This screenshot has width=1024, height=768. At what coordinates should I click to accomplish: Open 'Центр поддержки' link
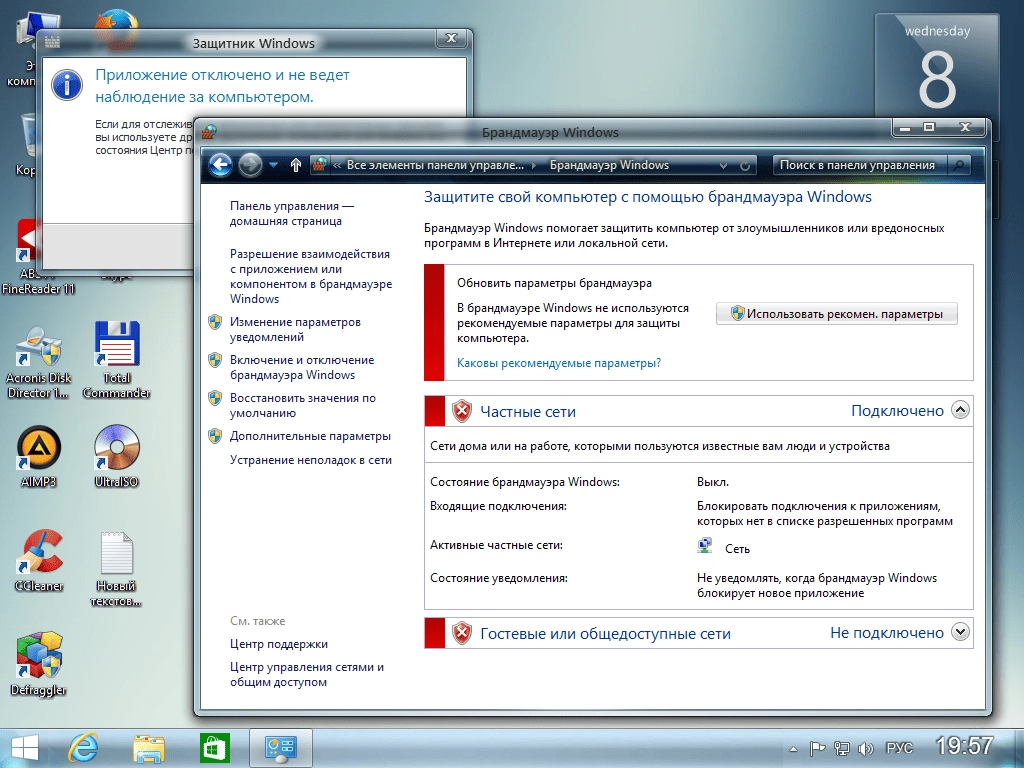click(279, 644)
